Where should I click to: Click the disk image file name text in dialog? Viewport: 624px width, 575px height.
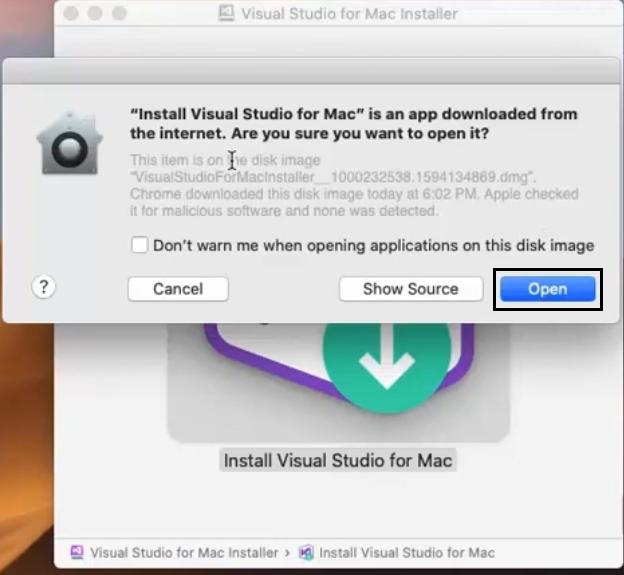[333, 177]
